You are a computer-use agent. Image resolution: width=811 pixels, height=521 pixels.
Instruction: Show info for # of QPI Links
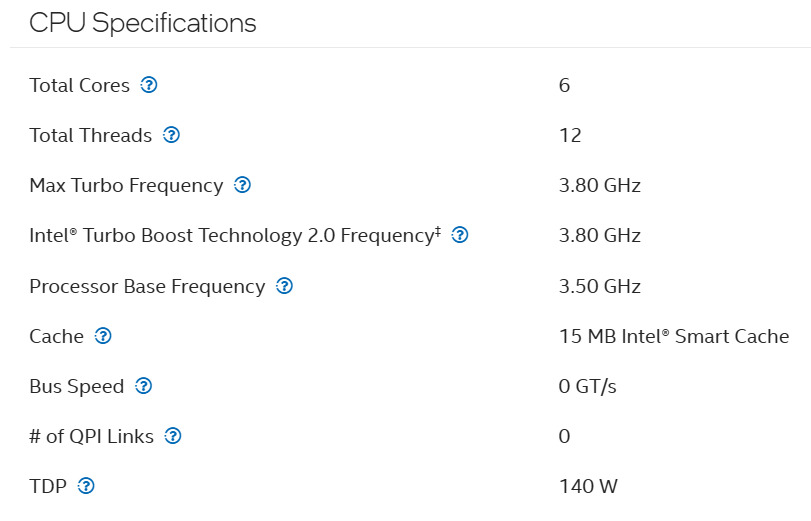(x=173, y=436)
